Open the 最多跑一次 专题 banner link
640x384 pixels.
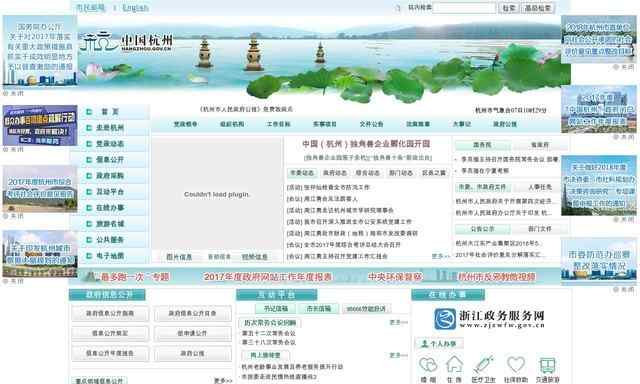point(135,277)
